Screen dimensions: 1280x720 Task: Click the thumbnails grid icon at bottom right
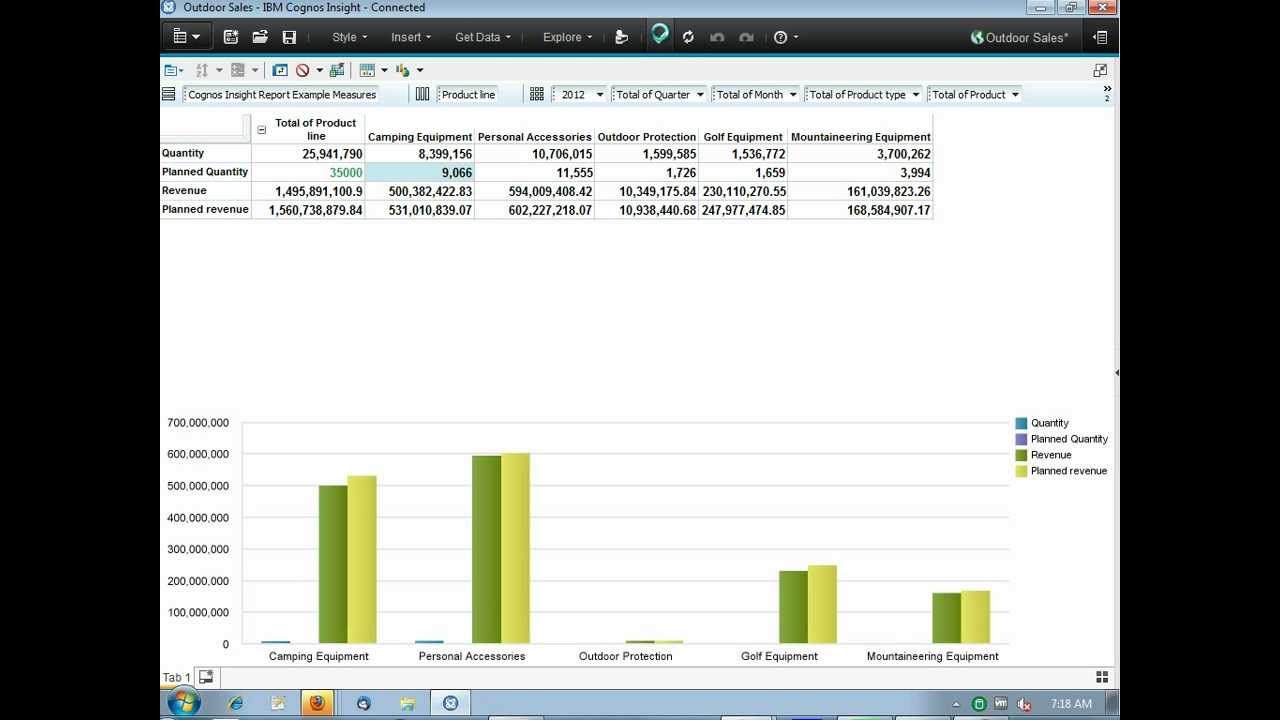pyautogui.click(x=1102, y=677)
